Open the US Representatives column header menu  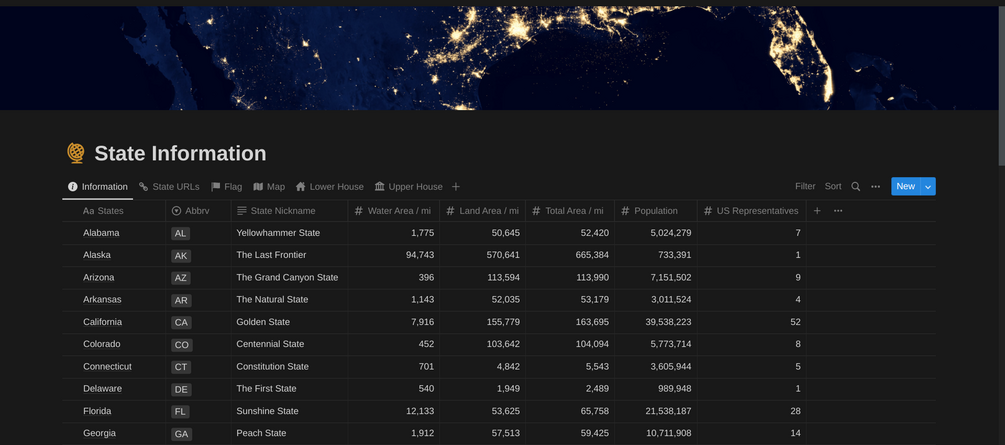click(x=752, y=211)
